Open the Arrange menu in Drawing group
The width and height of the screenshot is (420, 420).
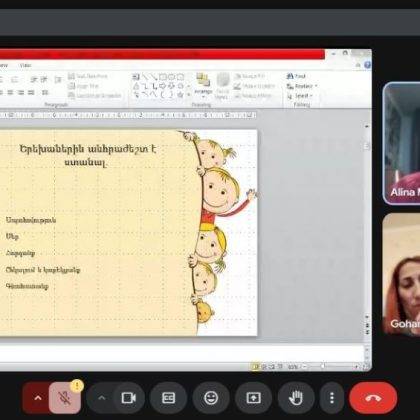click(x=203, y=85)
